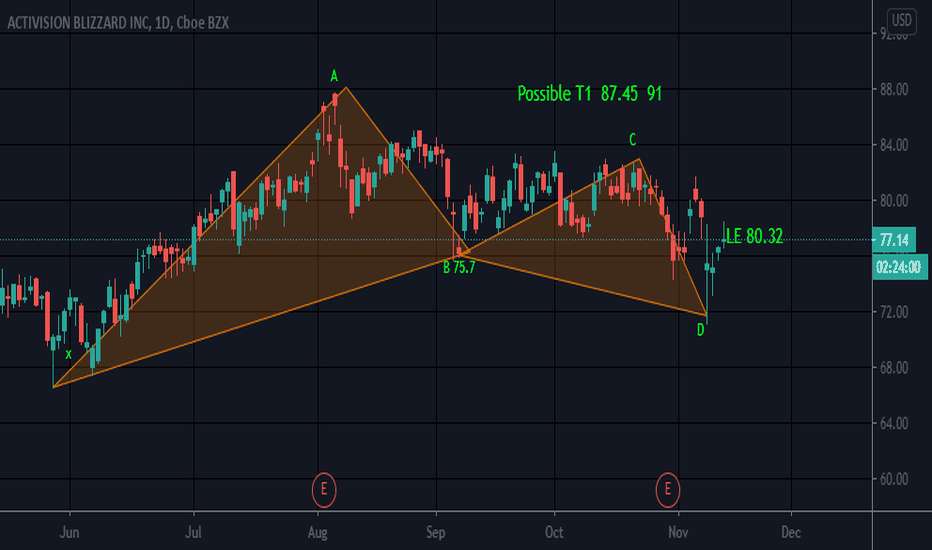Click the pattern point label C
The height and width of the screenshot is (550, 932).
[632, 140]
